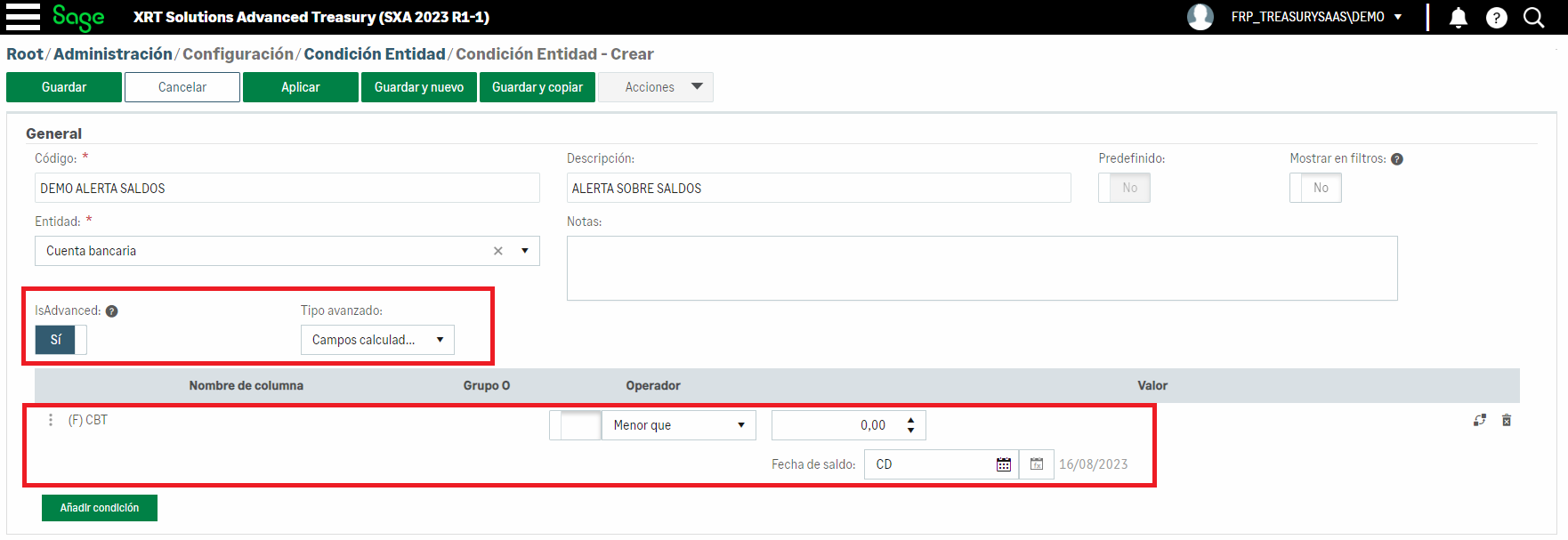Click the help question mark icon in header
The height and width of the screenshot is (540, 1568).
tap(1496, 18)
